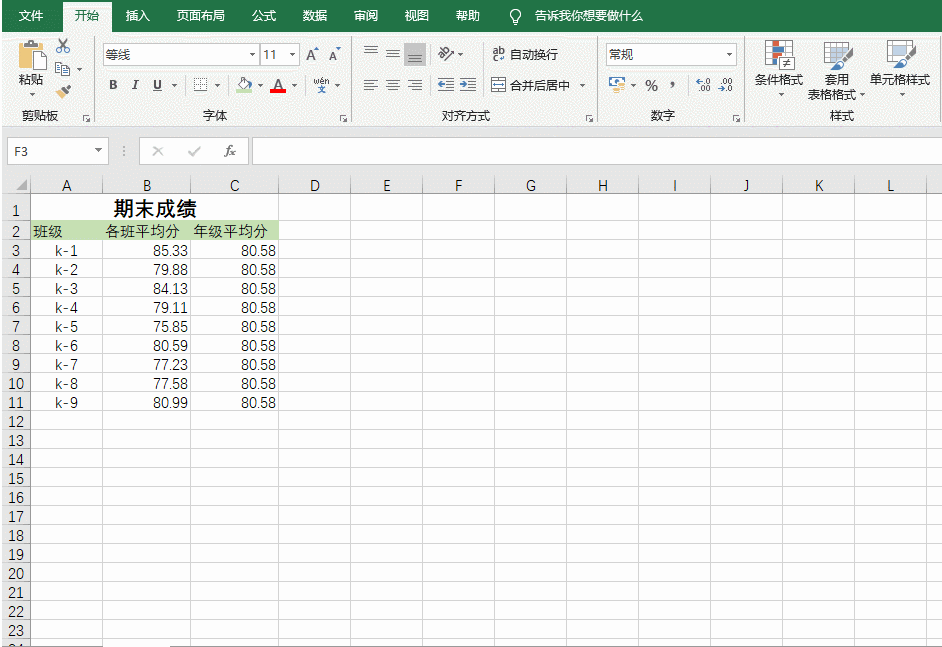This screenshot has height=647, width=942.
Task: Click the Paste clipboard icon
Action: tap(32, 55)
